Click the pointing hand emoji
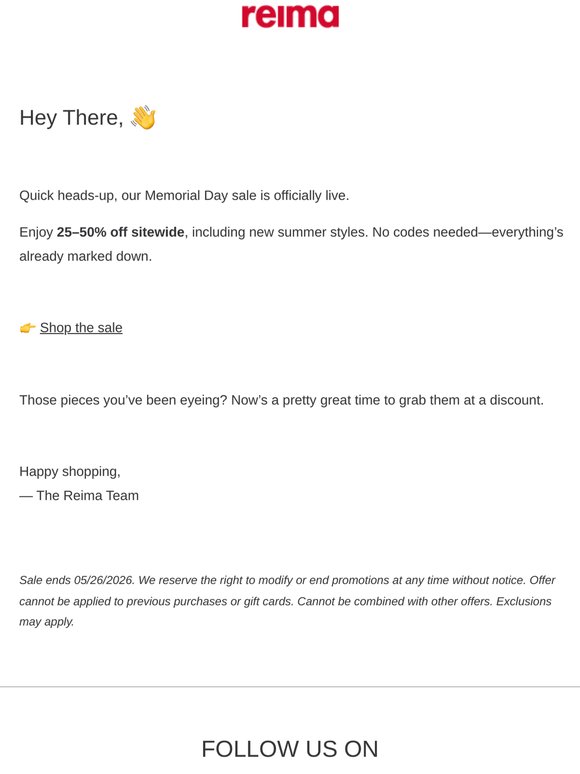The height and width of the screenshot is (774, 580). click(x=27, y=328)
